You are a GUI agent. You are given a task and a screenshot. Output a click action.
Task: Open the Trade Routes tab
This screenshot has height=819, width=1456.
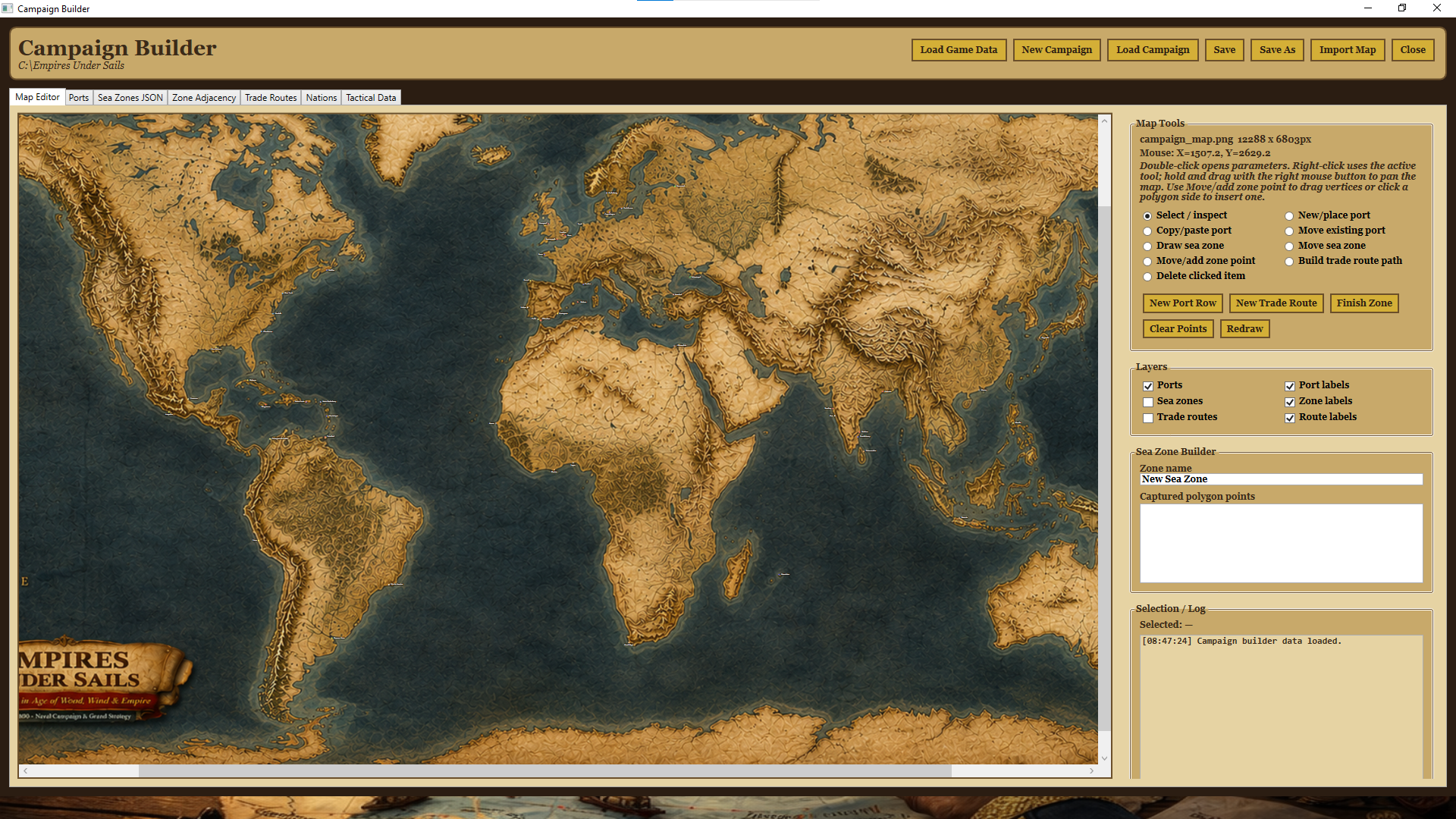pos(271,98)
